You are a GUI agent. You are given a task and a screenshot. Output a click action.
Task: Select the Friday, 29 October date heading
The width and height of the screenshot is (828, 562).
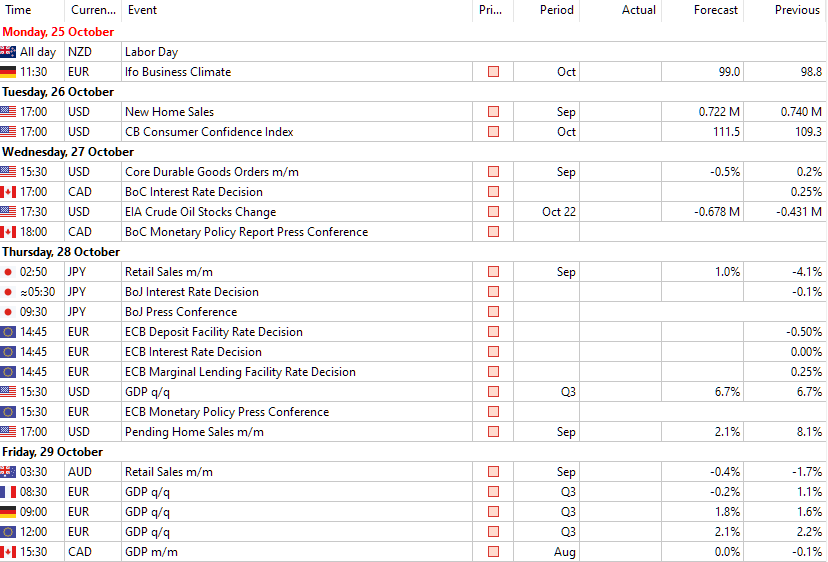(x=53, y=452)
